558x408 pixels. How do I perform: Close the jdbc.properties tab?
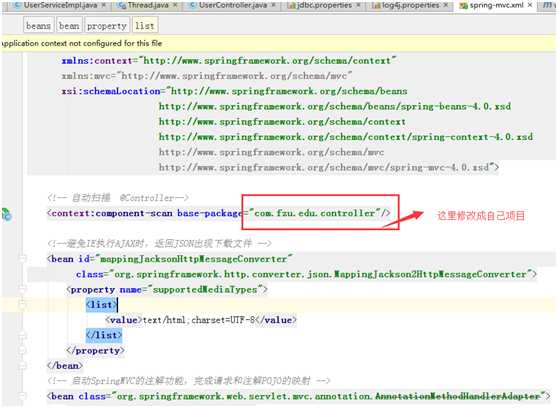[x=358, y=5]
